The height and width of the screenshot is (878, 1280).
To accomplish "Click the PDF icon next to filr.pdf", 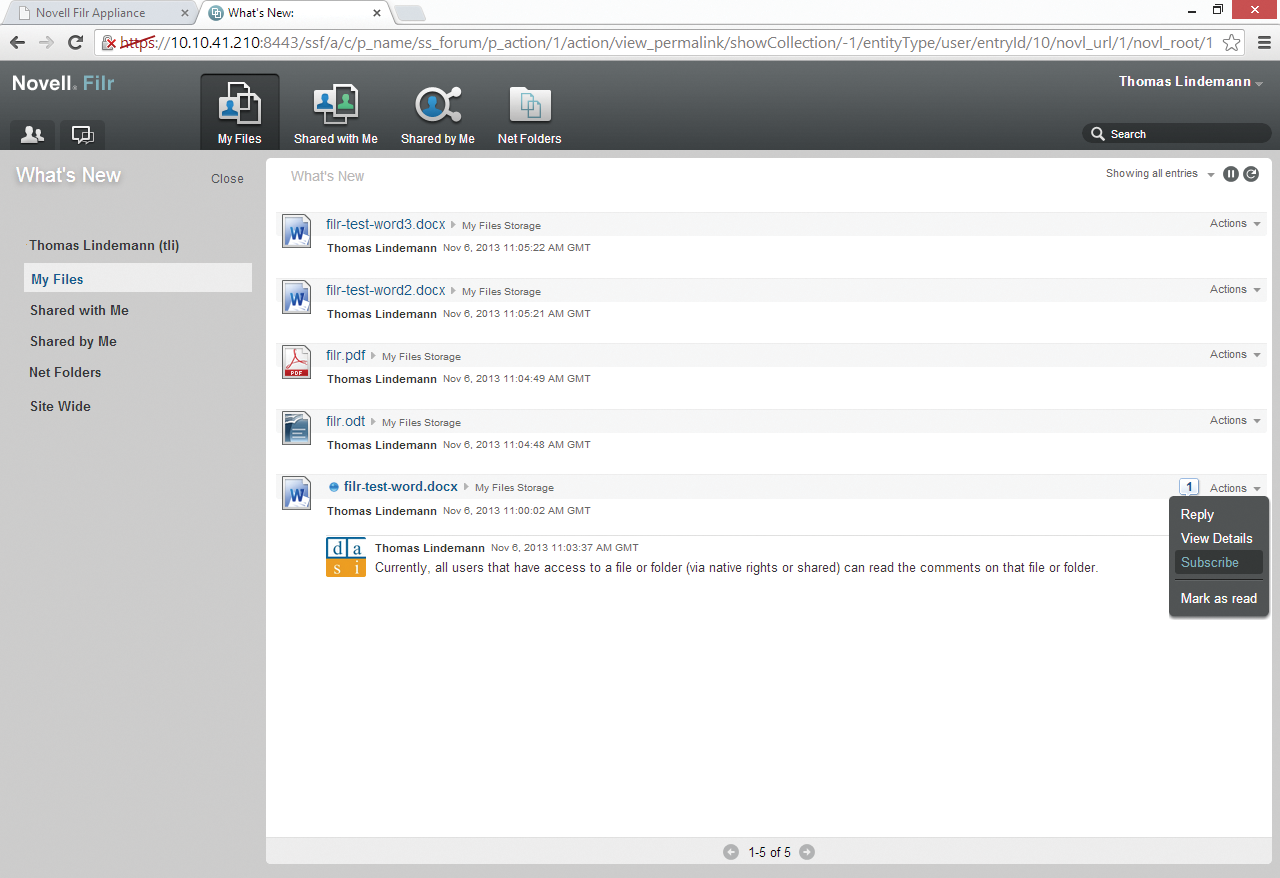I will (x=296, y=362).
